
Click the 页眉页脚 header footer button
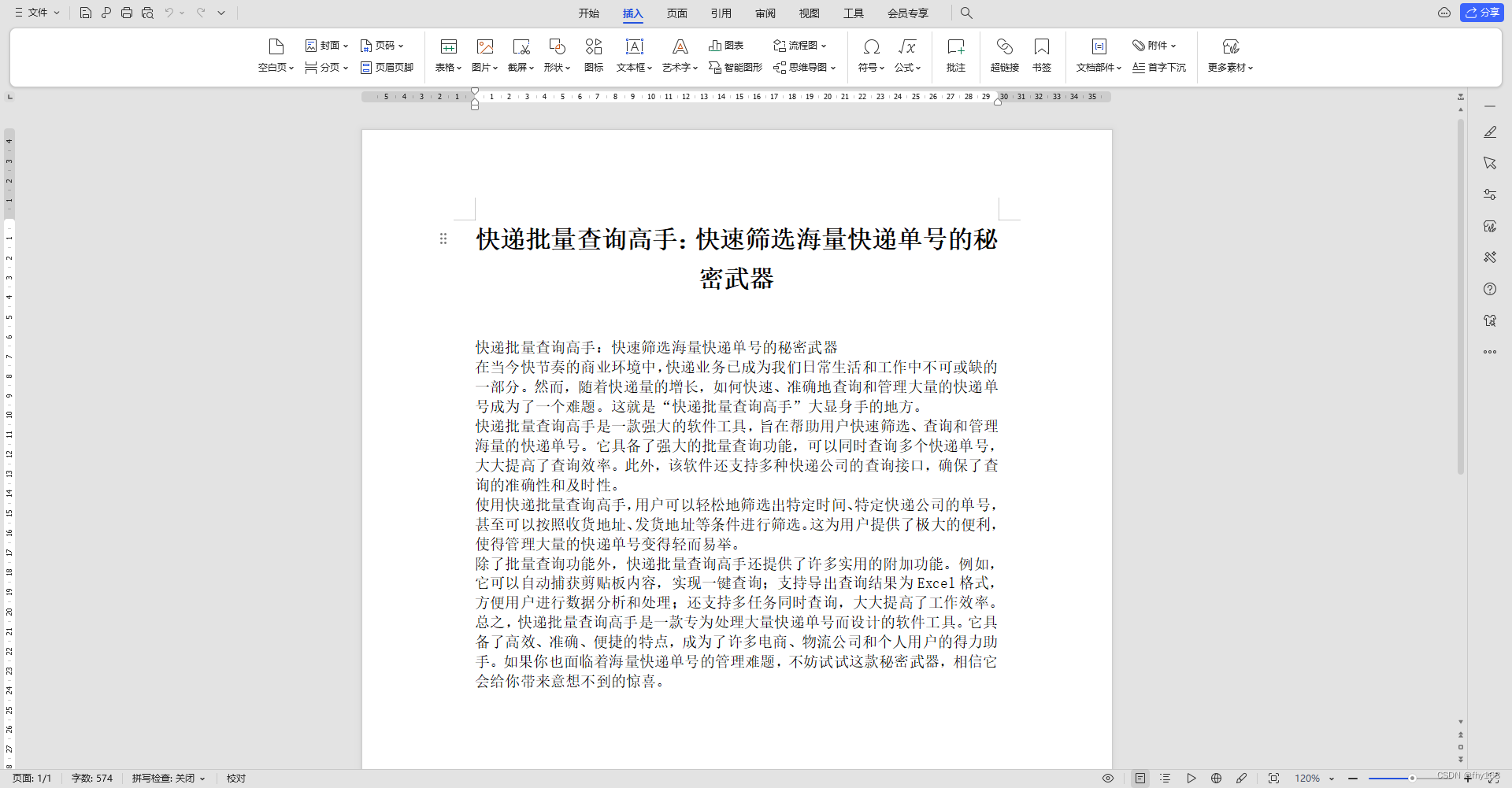tap(387, 68)
